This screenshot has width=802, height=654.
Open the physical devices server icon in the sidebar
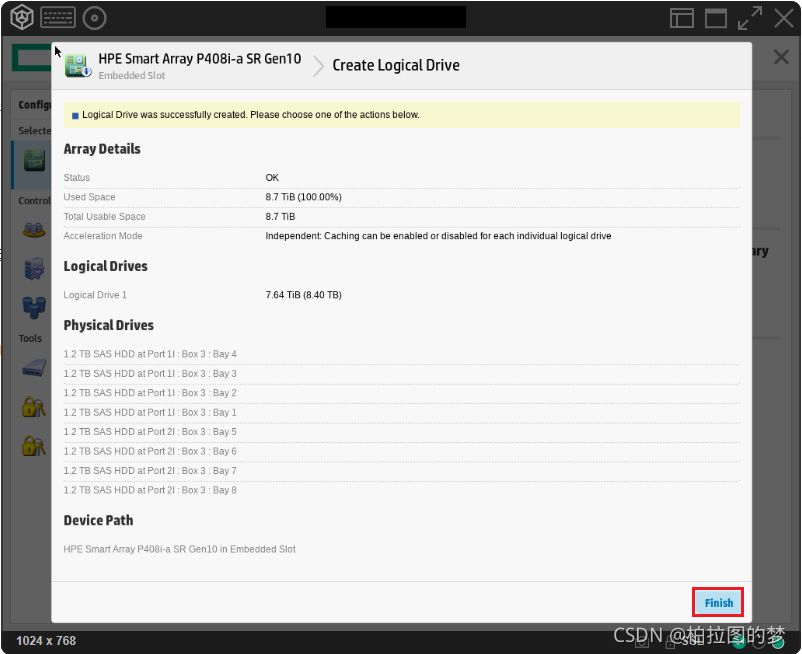pyautogui.click(x=34, y=268)
